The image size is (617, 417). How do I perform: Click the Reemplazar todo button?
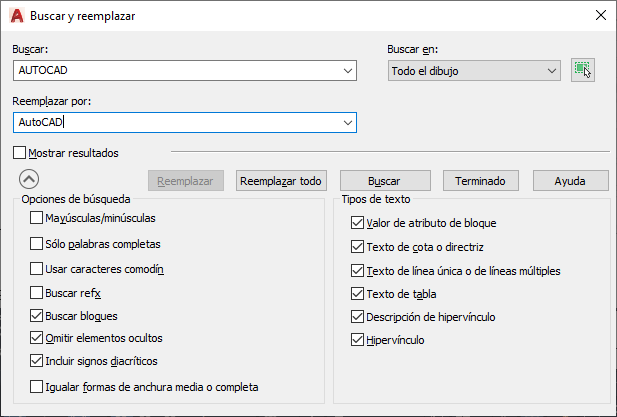click(282, 181)
